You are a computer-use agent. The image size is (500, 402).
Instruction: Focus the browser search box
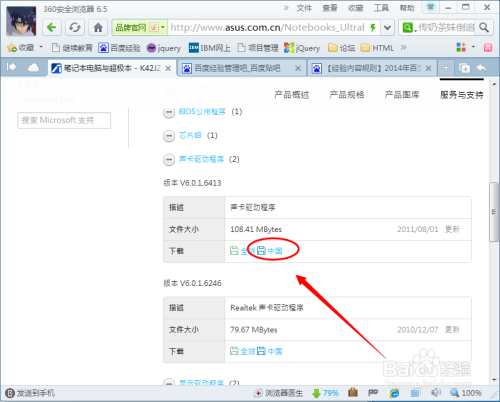[447, 28]
